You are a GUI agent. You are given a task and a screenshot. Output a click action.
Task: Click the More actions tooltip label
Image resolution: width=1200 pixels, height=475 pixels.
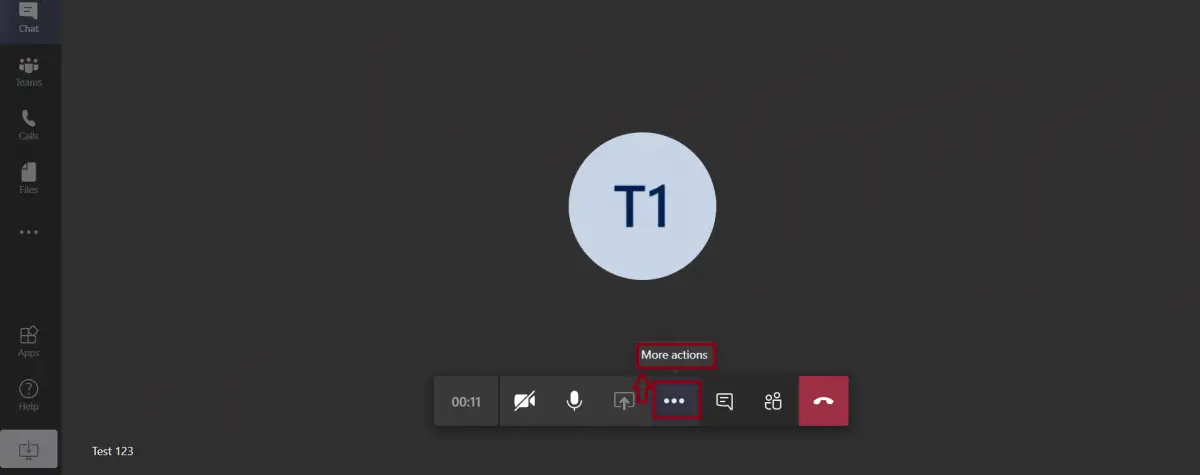click(674, 354)
